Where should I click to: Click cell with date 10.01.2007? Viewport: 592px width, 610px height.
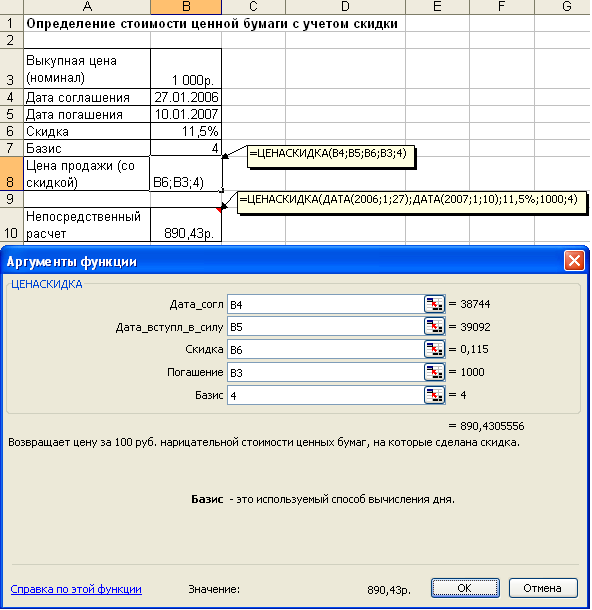click(x=186, y=114)
